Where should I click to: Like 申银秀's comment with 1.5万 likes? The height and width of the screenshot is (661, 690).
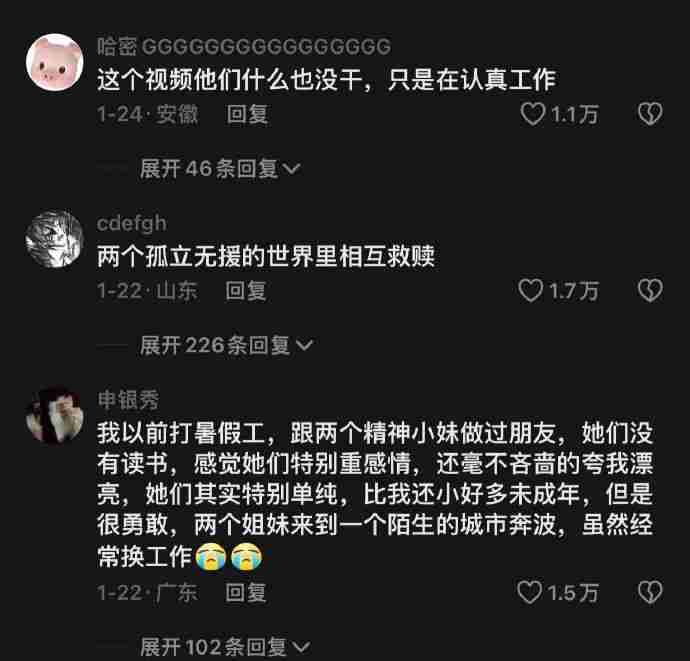529,592
